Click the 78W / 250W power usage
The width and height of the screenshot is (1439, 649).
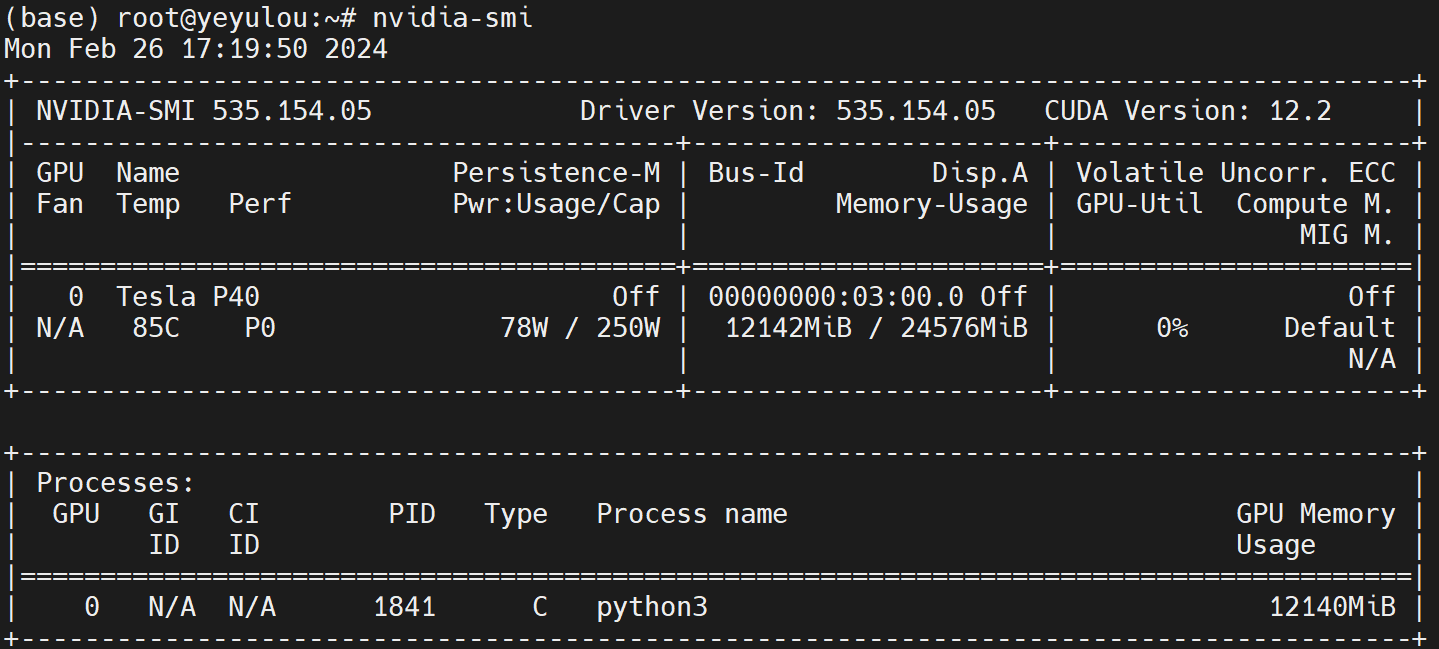580,328
